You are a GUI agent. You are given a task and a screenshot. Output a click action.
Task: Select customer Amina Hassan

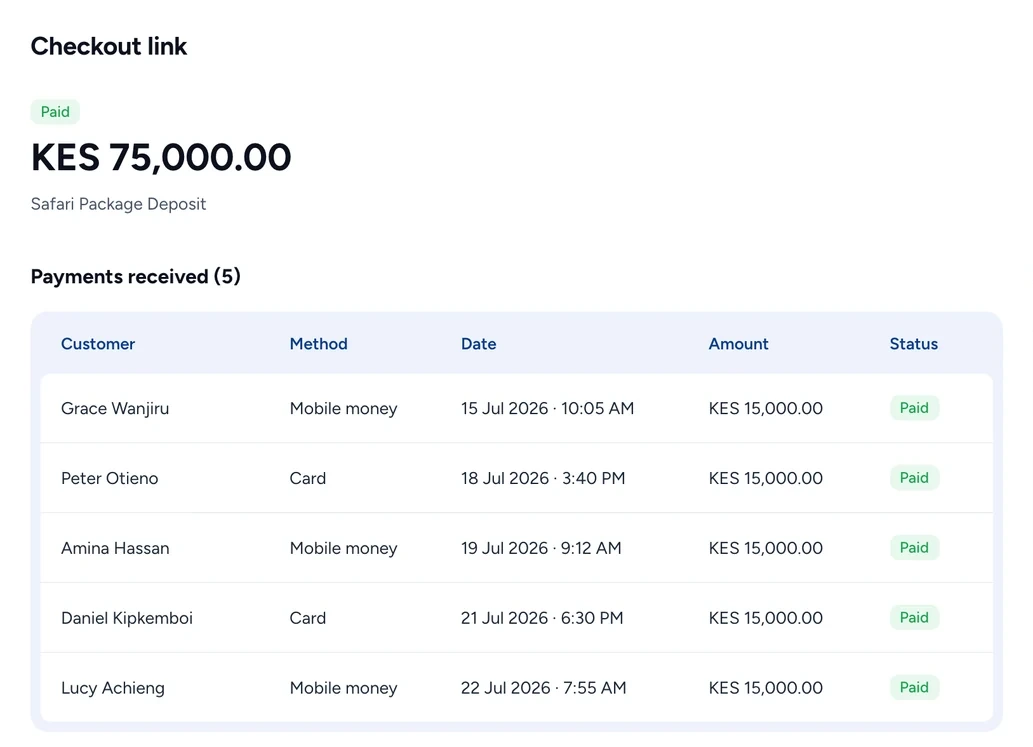(x=115, y=548)
